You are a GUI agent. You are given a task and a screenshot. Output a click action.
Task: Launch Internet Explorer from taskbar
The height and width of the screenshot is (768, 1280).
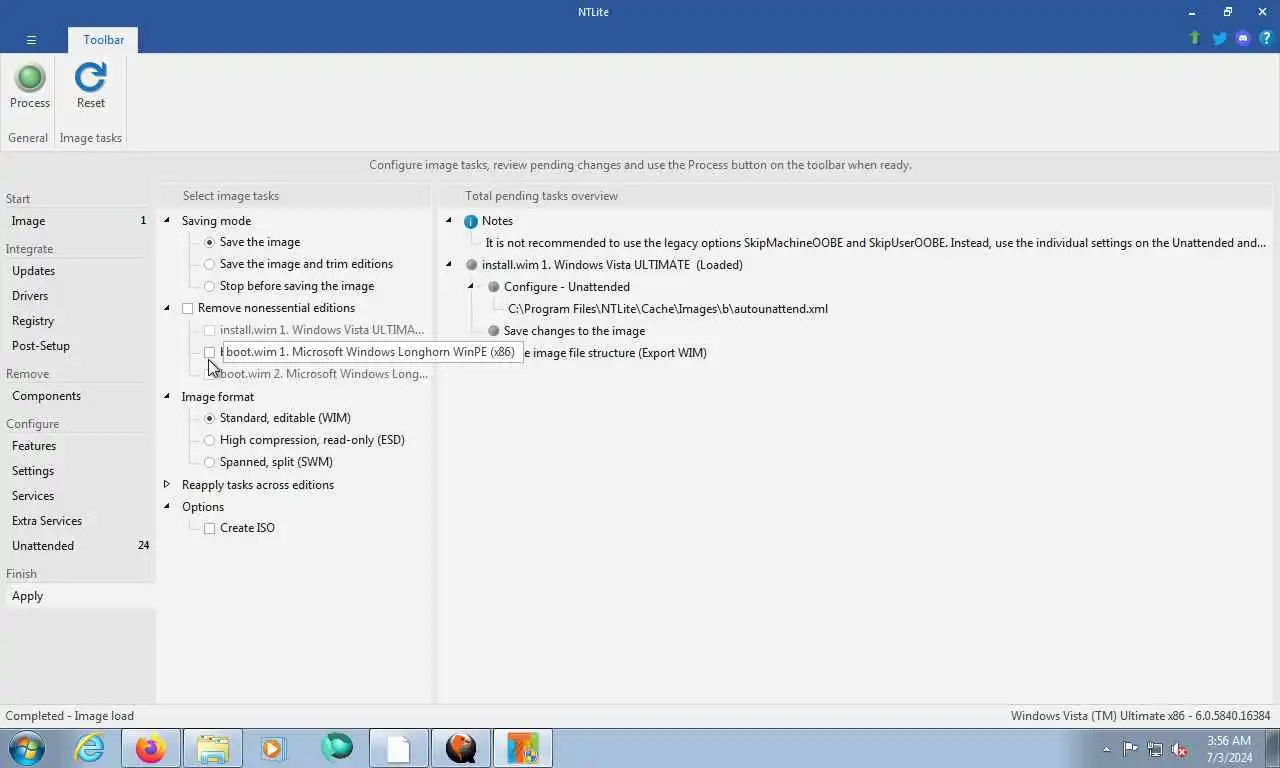pyautogui.click(x=89, y=748)
